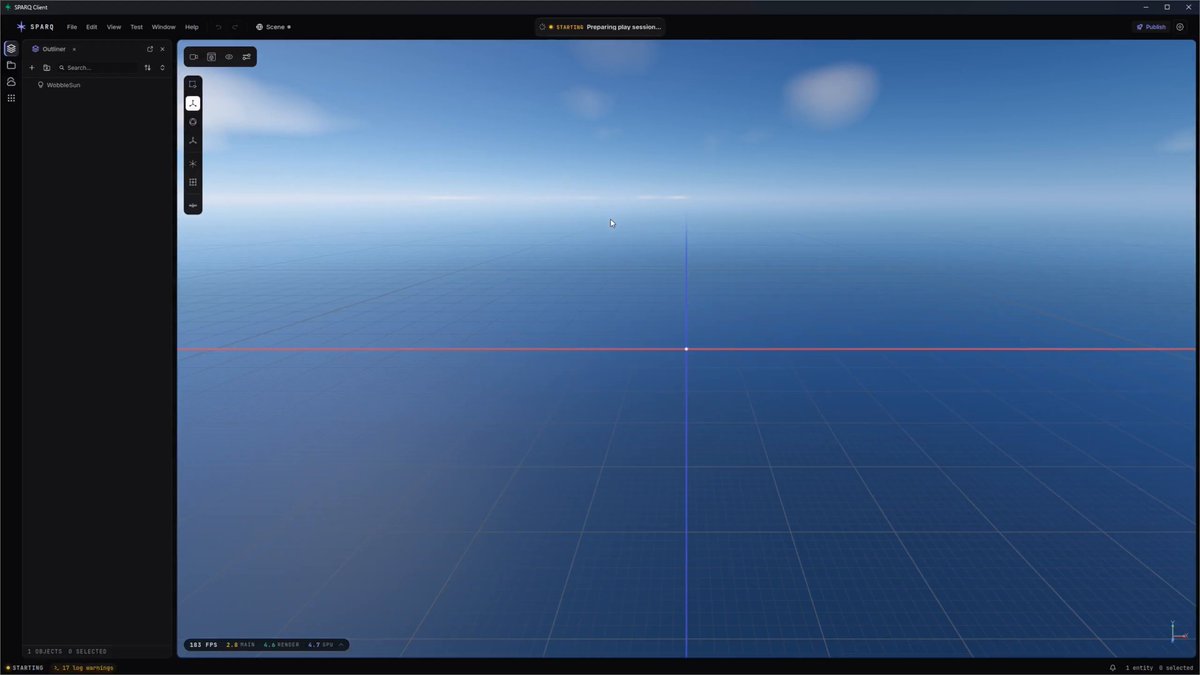Open the notifications bell in status bar

1113,667
